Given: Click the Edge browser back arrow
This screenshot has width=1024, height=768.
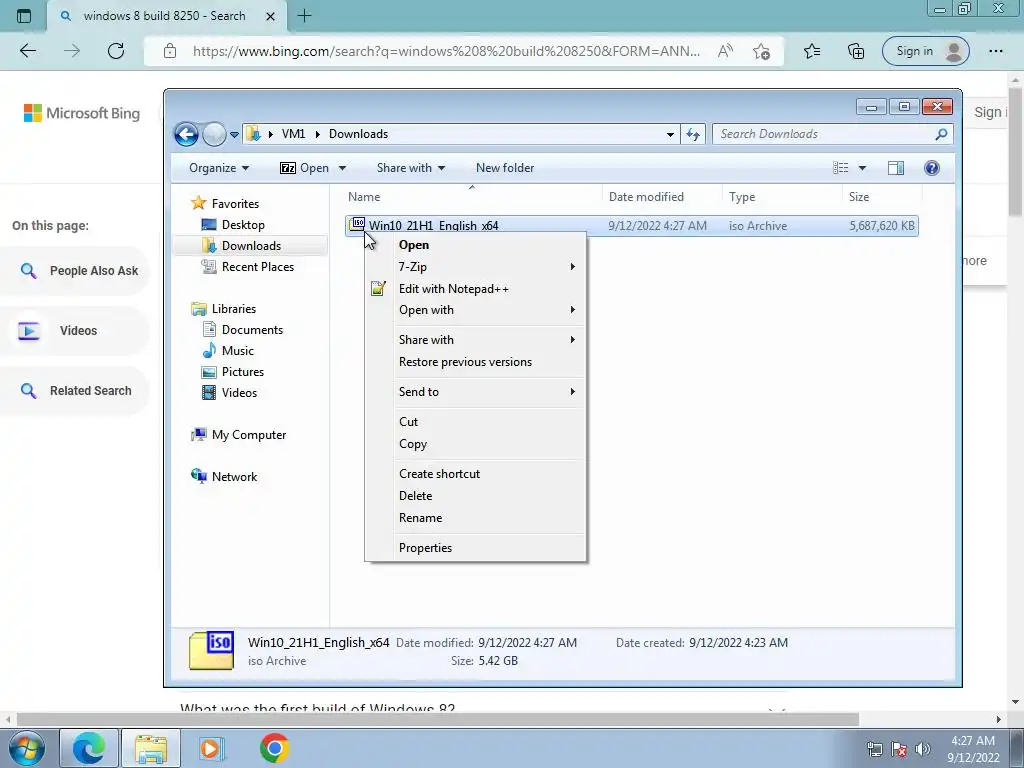Looking at the screenshot, I should coord(28,51).
